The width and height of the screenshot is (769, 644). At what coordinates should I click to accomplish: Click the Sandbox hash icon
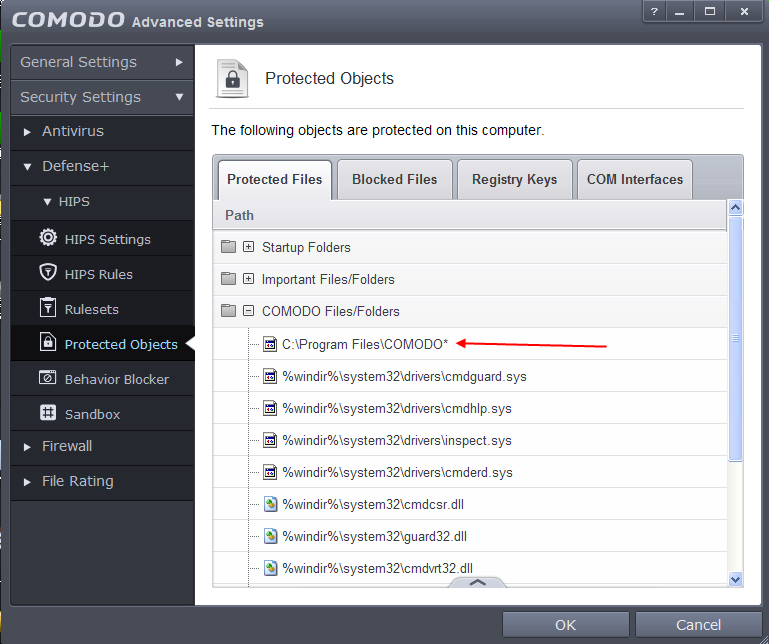[x=47, y=413]
